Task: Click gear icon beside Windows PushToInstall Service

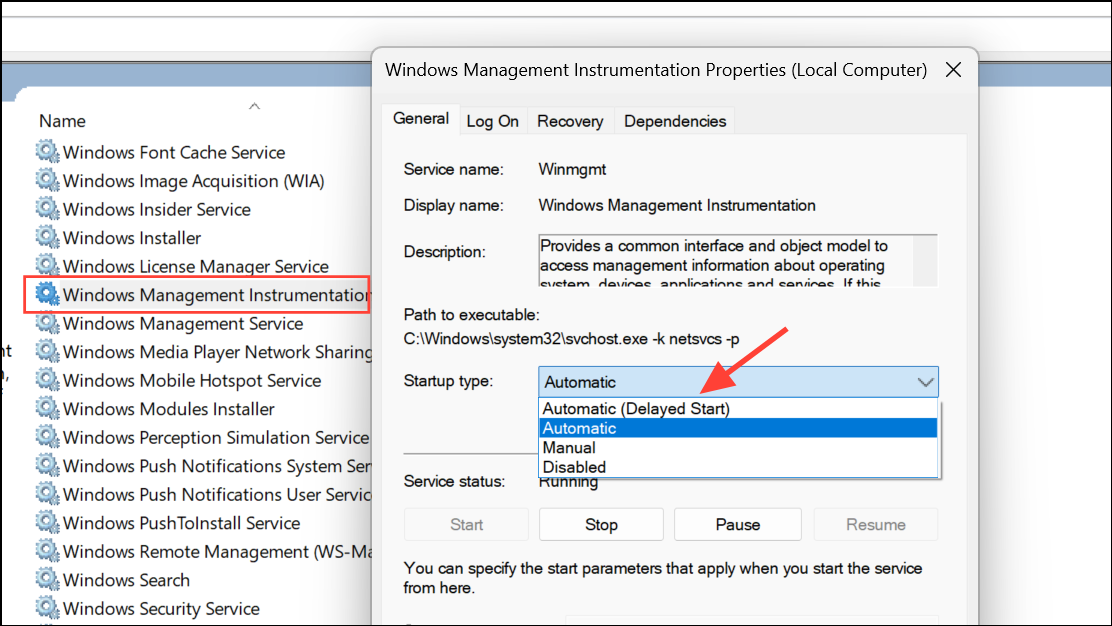Action: pyautogui.click(x=48, y=522)
